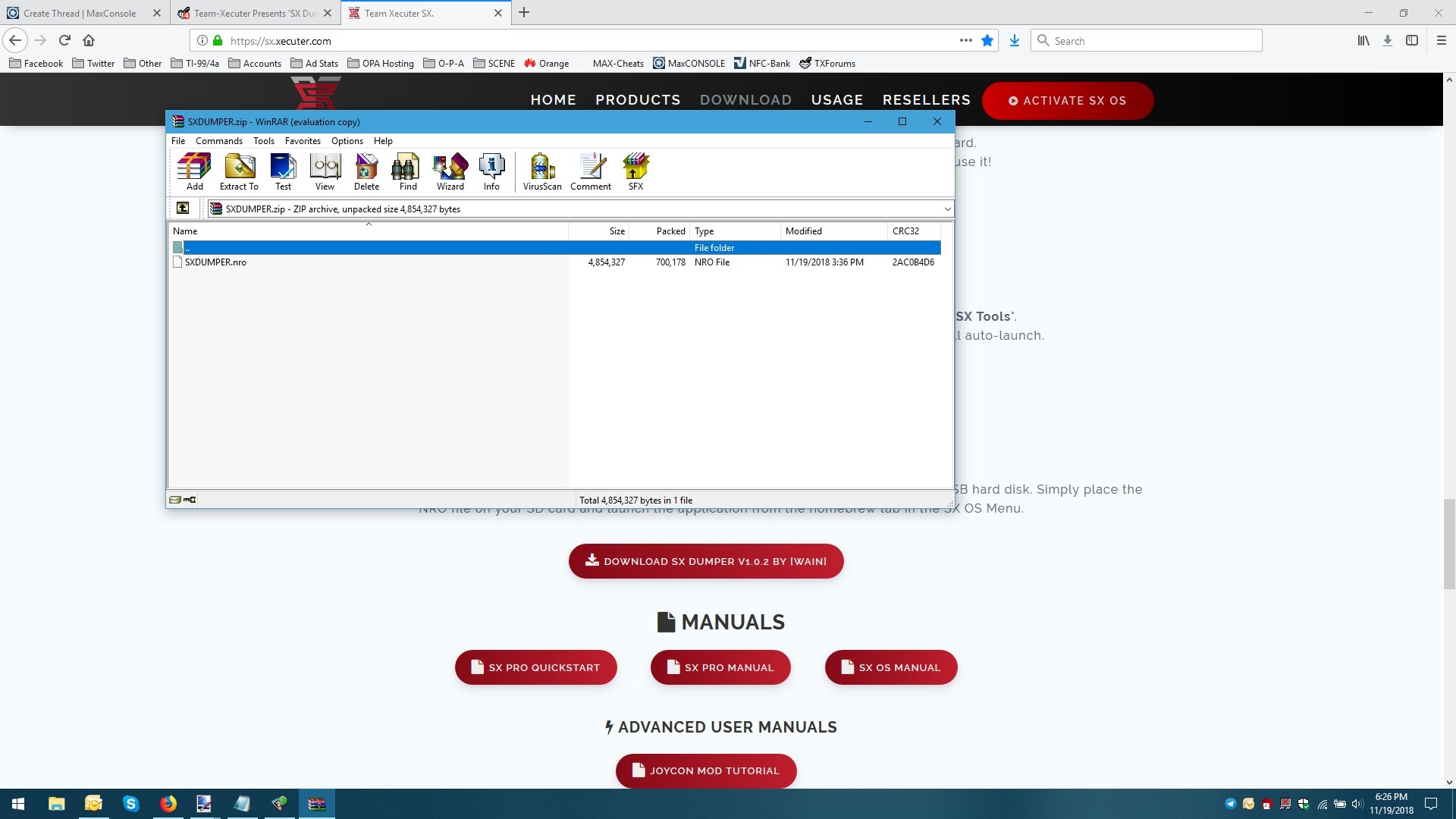Screen dimensions: 1456x819
Task: Select the SXDUMPER.nro file row
Action: (554, 262)
